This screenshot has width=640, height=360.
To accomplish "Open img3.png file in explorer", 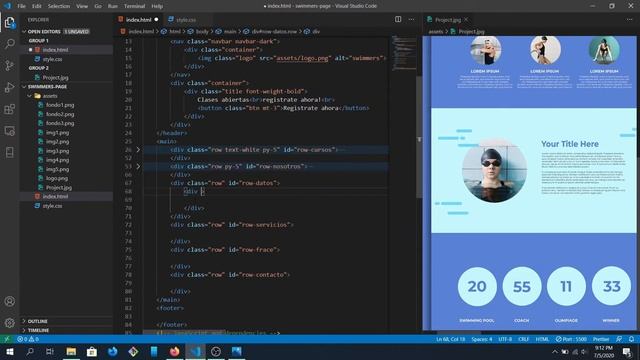I will tap(57, 151).
